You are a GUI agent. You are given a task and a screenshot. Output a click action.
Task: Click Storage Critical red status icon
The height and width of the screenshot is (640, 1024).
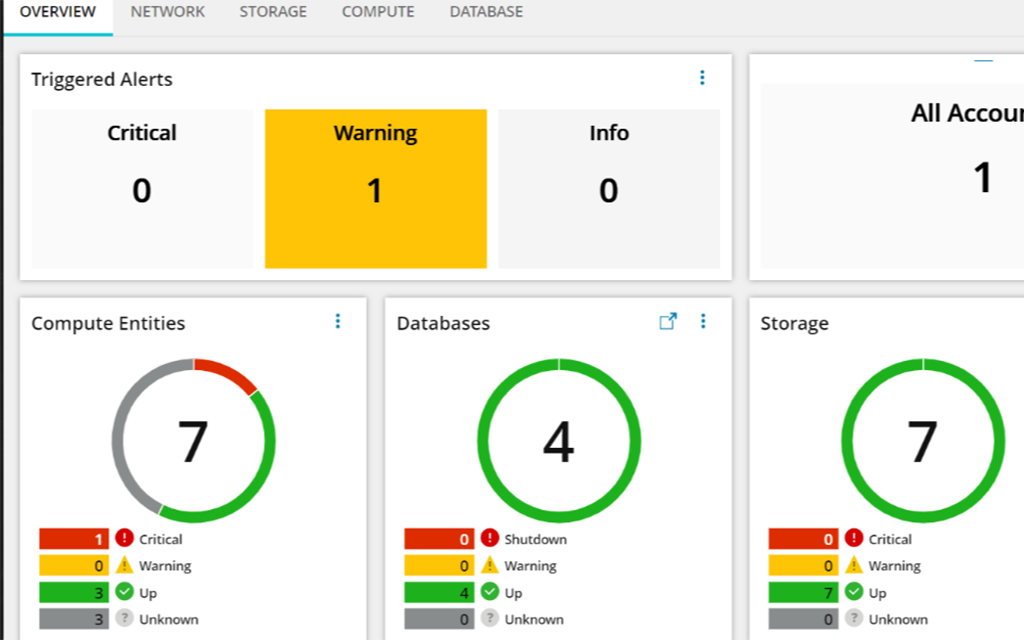tap(854, 538)
